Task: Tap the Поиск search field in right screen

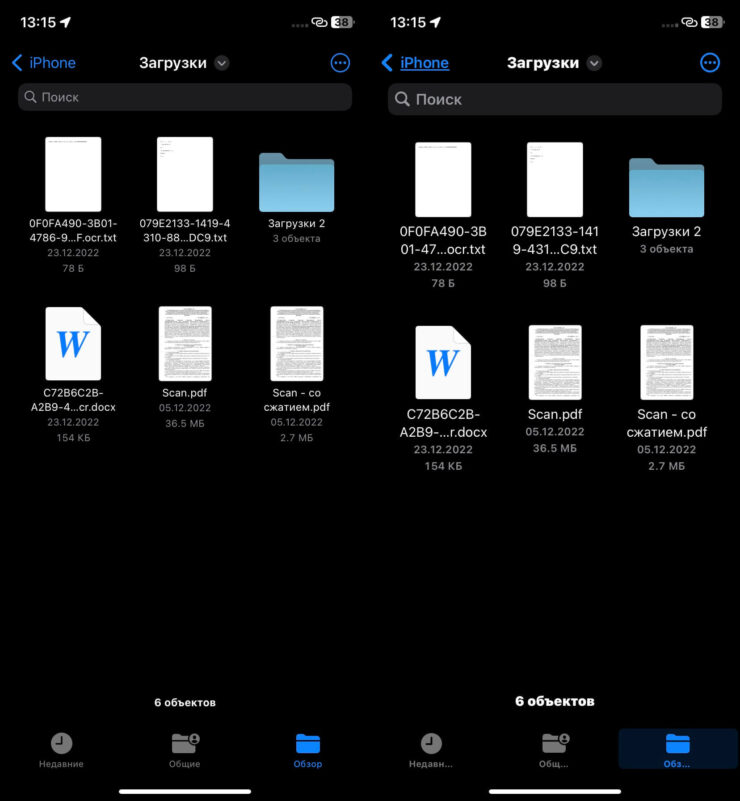Action: click(555, 99)
